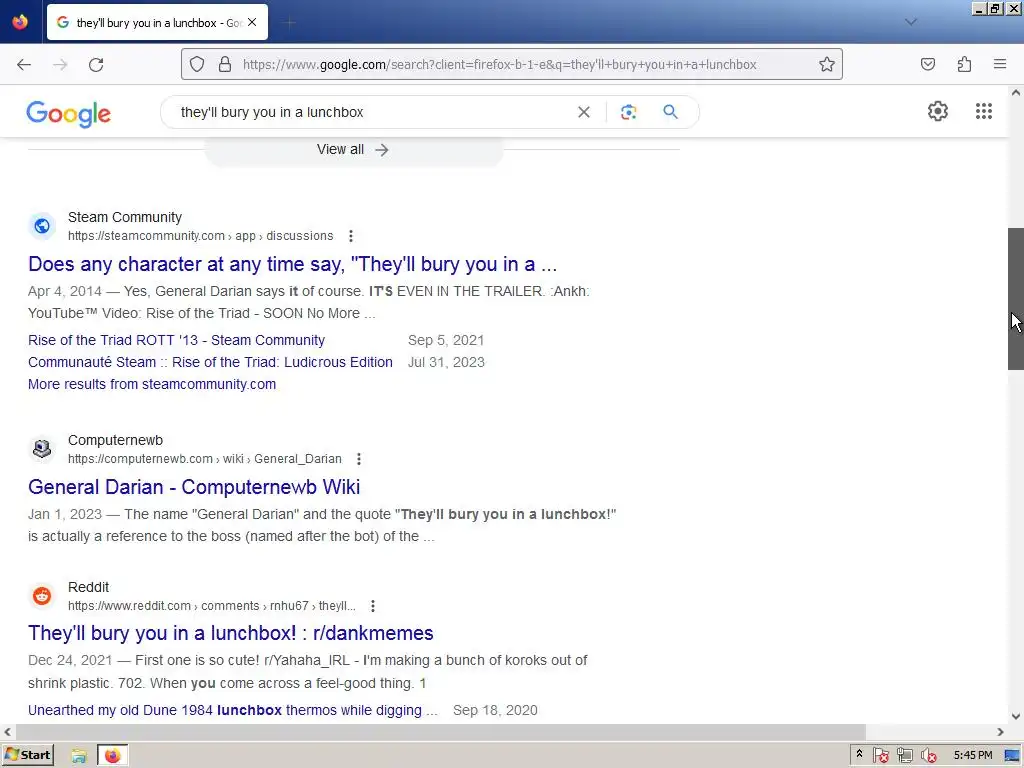This screenshot has width=1024, height=768.
Task: Click the network tray icon
Action: 904,756
